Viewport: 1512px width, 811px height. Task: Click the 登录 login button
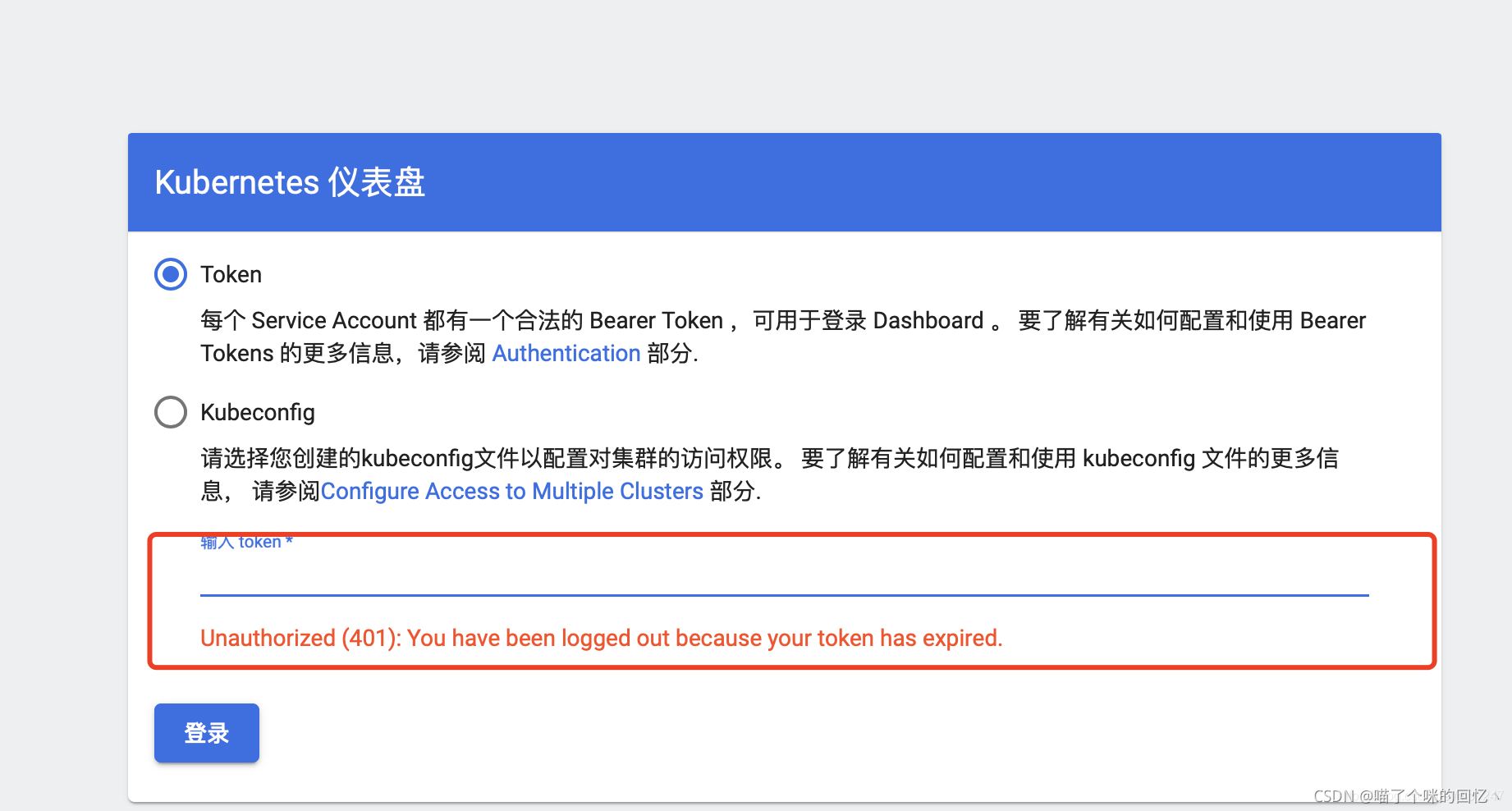[207, 733]
